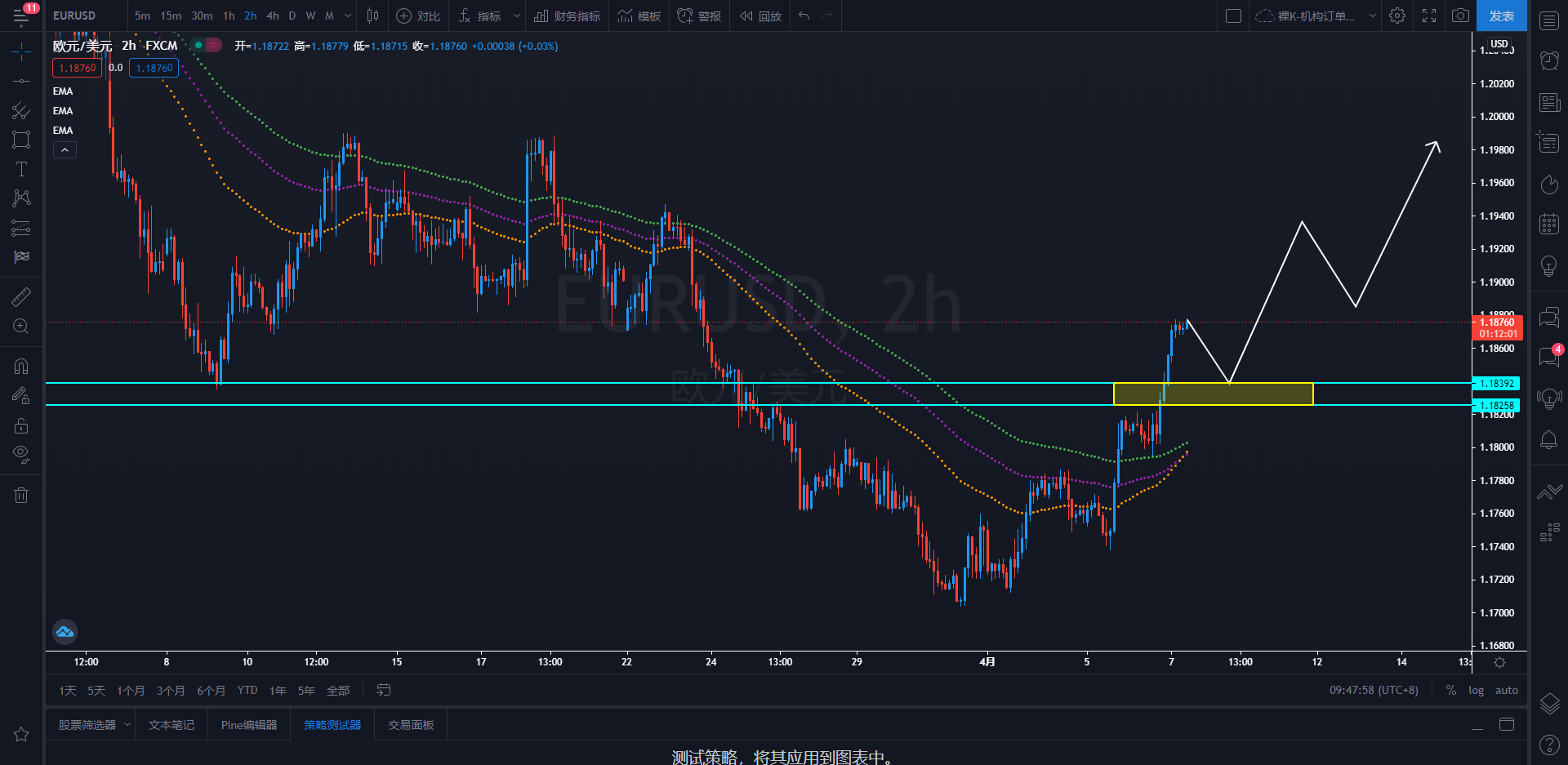
Task: Open the 交易面板 tab
Action: click(411, 725)
